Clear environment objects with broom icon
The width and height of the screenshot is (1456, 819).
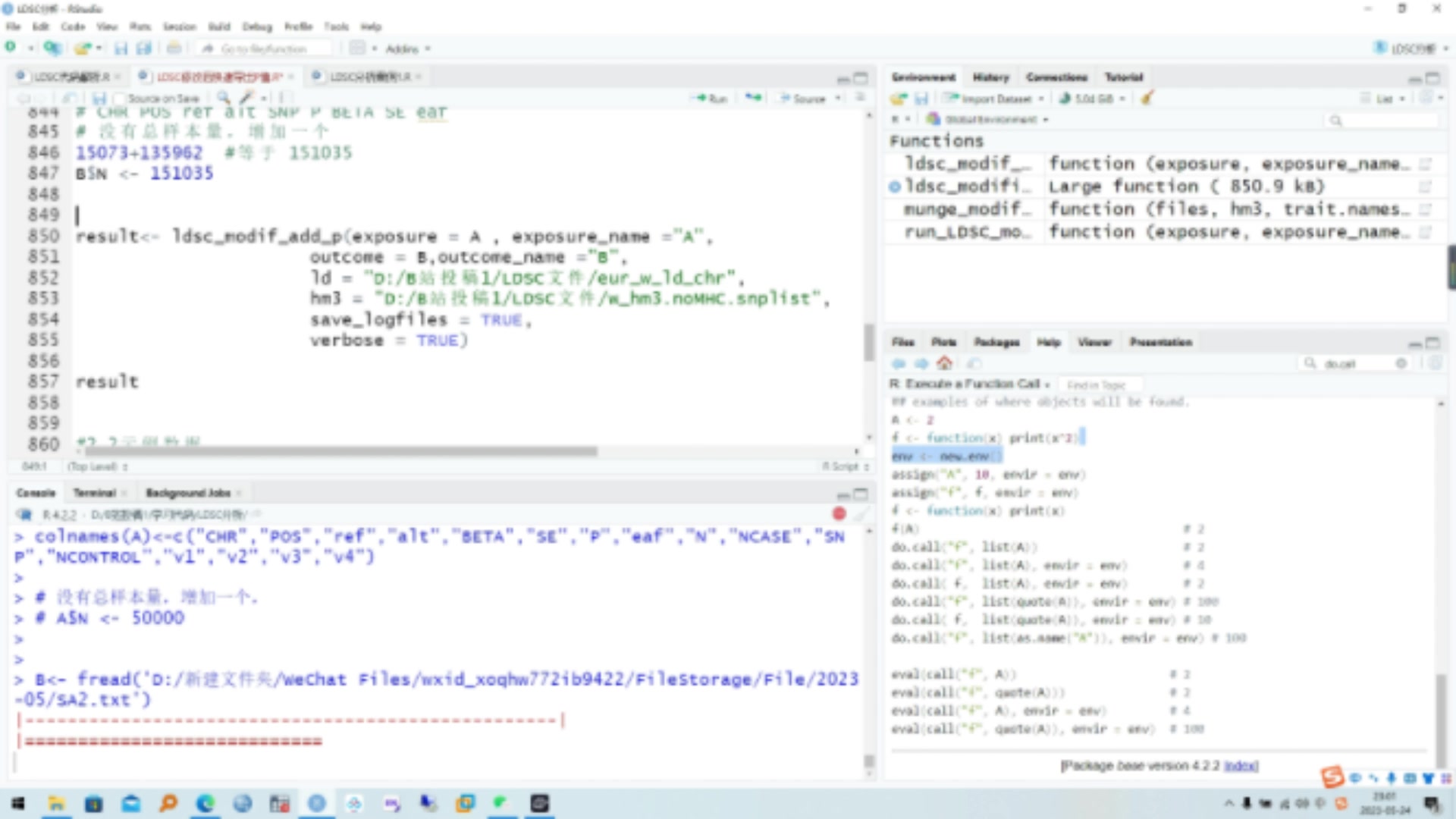point(1147,98)
